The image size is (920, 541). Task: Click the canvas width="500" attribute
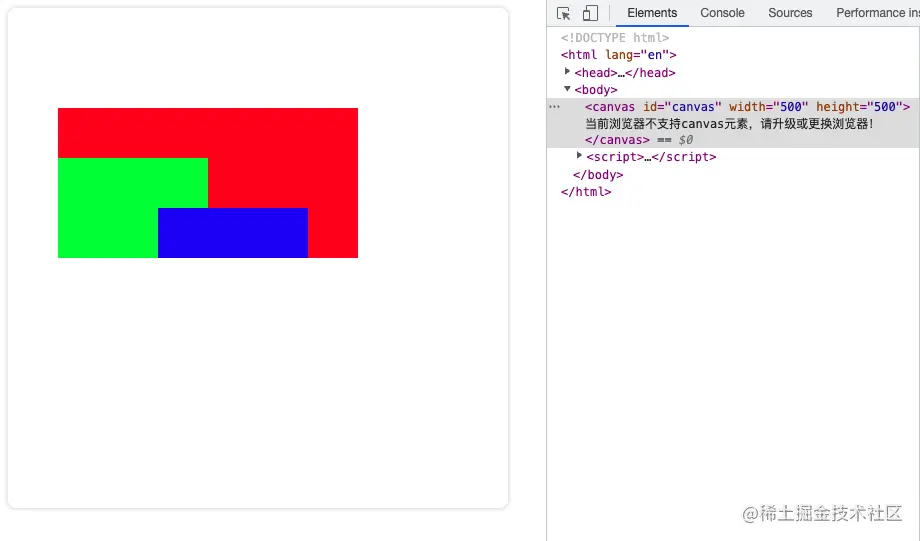(x=769, y=107)
